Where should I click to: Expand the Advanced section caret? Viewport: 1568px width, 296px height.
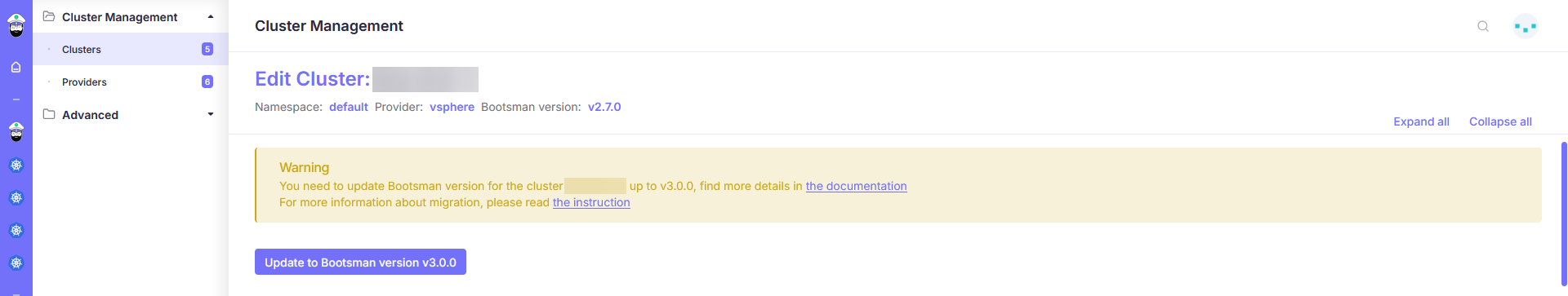pyautogui.click(x=211, y=114)
